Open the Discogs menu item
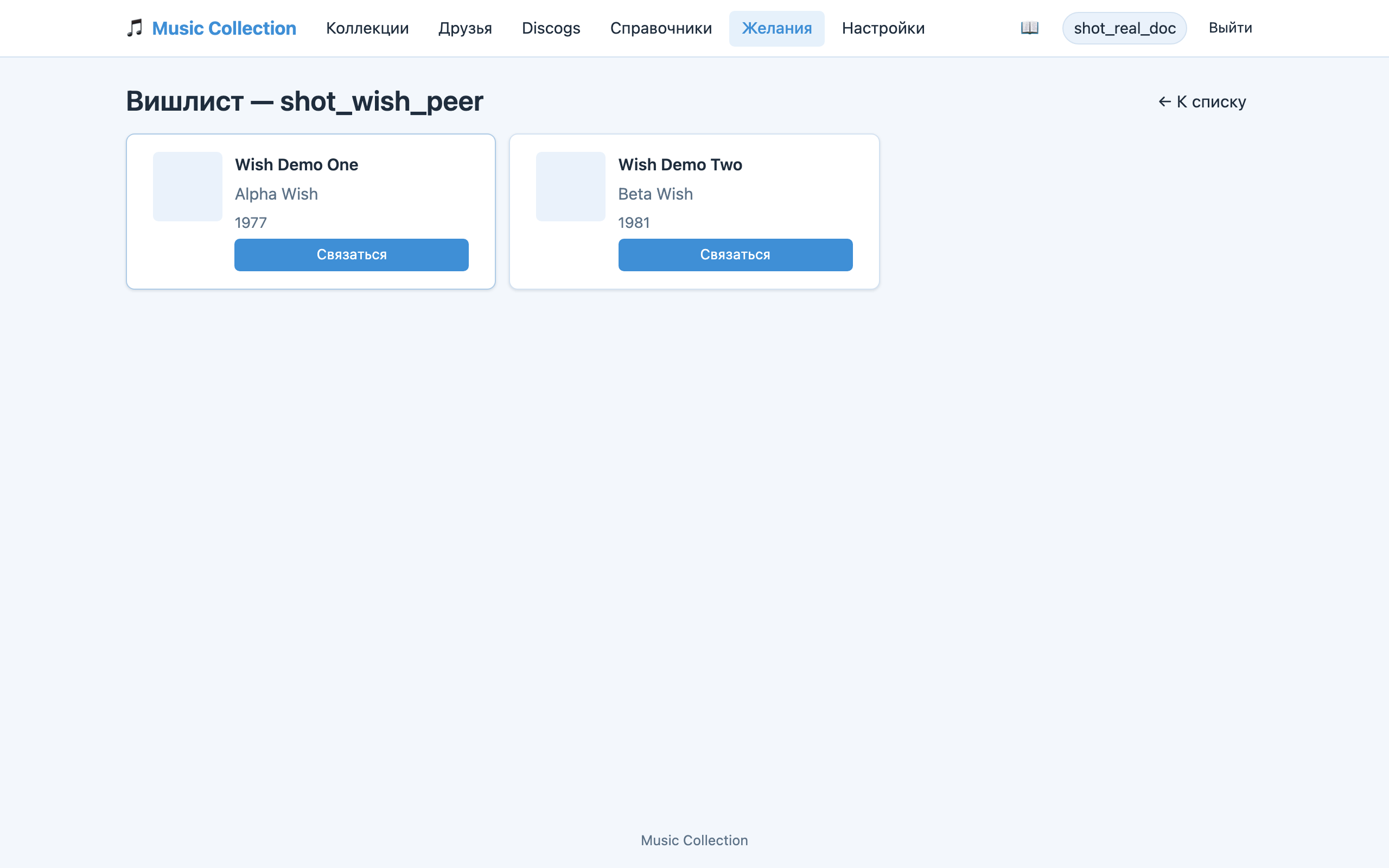The image size is (1389, 868). (551, 28)
